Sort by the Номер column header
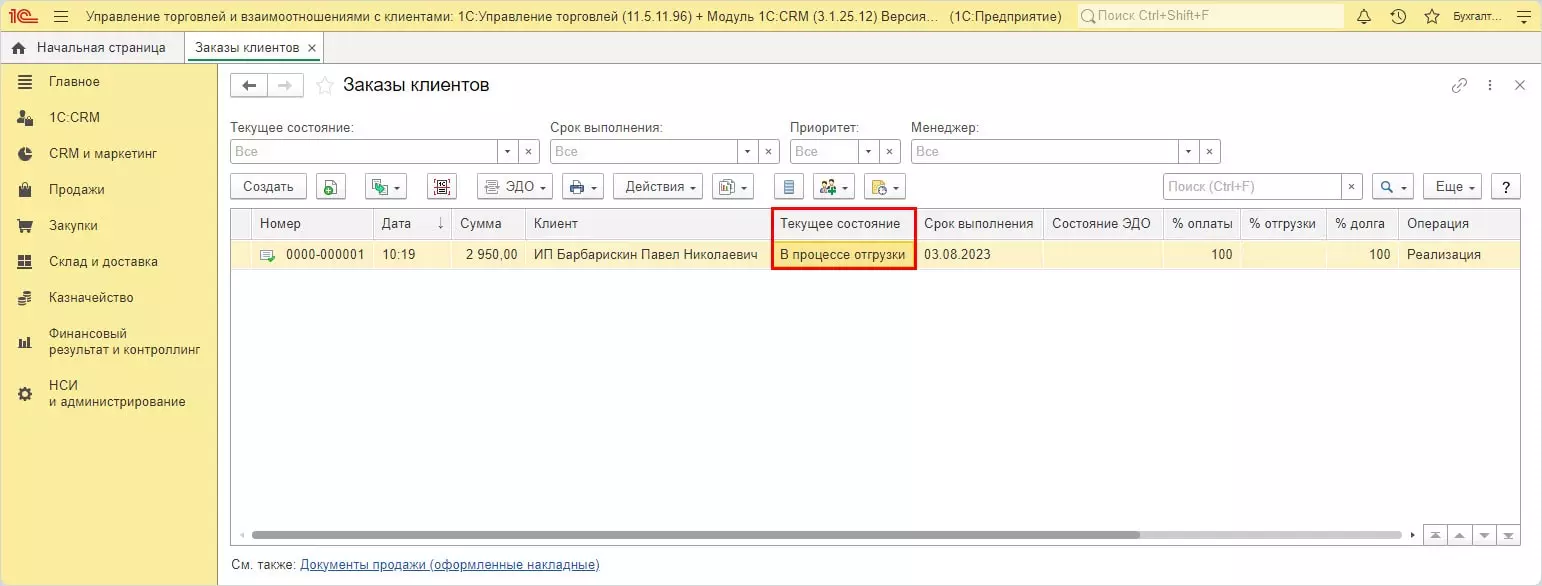The width and height of the screenshot is (1542, 586). click(312, 224)
